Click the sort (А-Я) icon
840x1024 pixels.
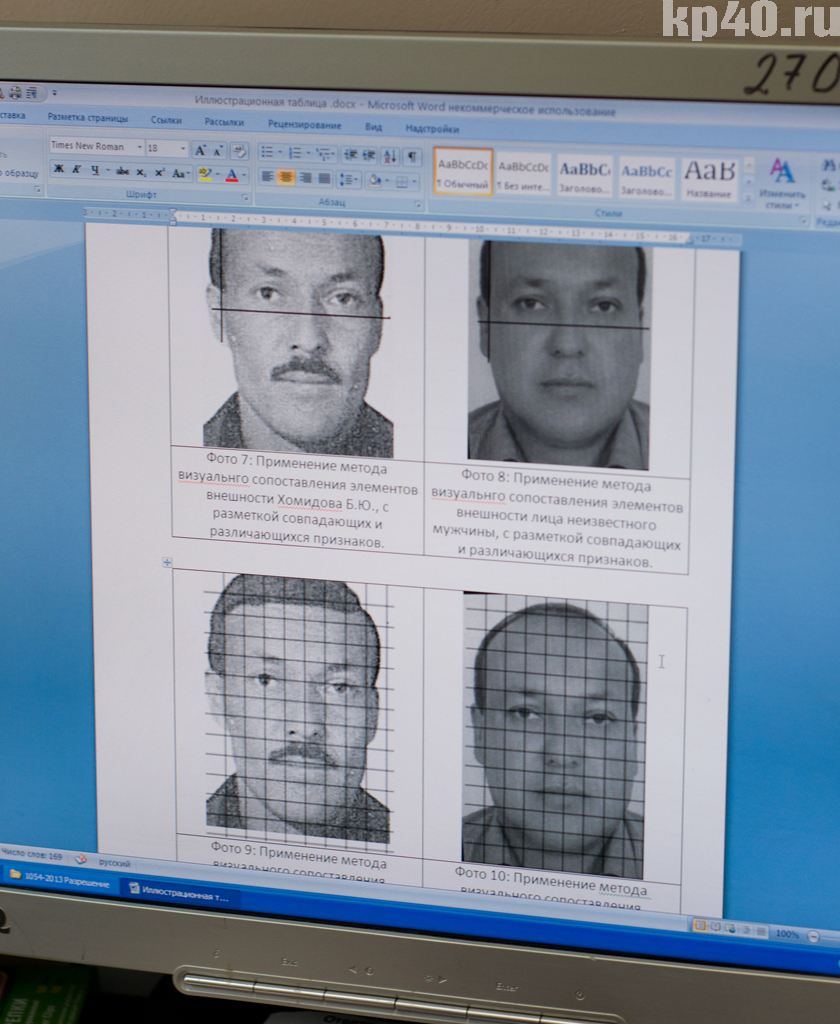[388, 156]
